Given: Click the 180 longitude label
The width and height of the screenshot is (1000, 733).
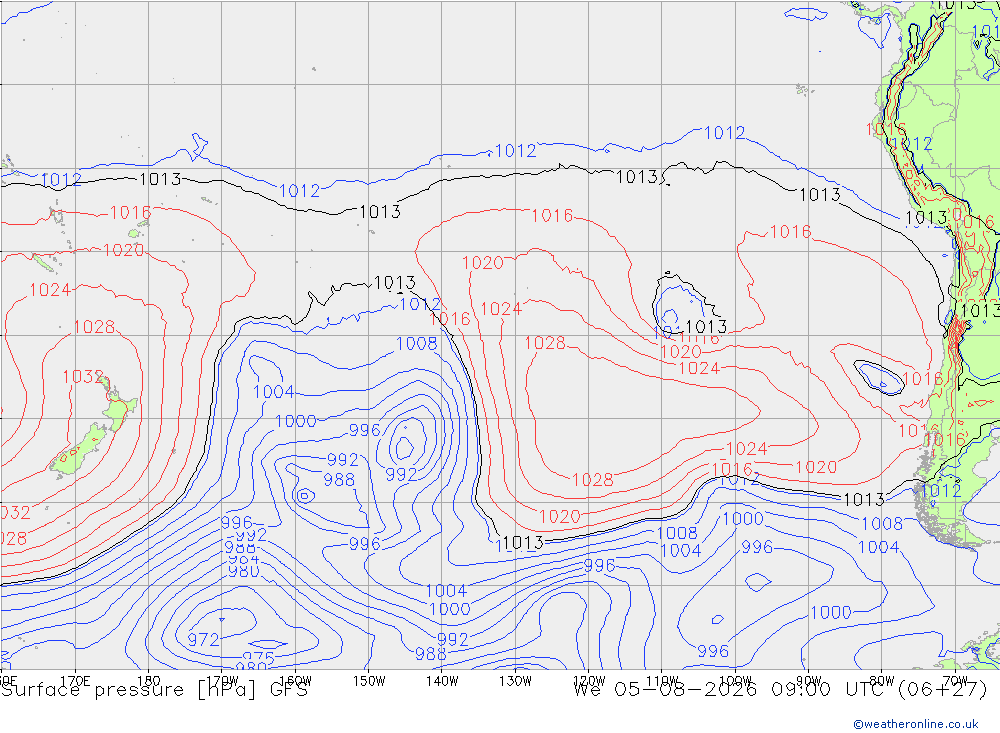Looking at the screenshot, I should tap(148, 681).
